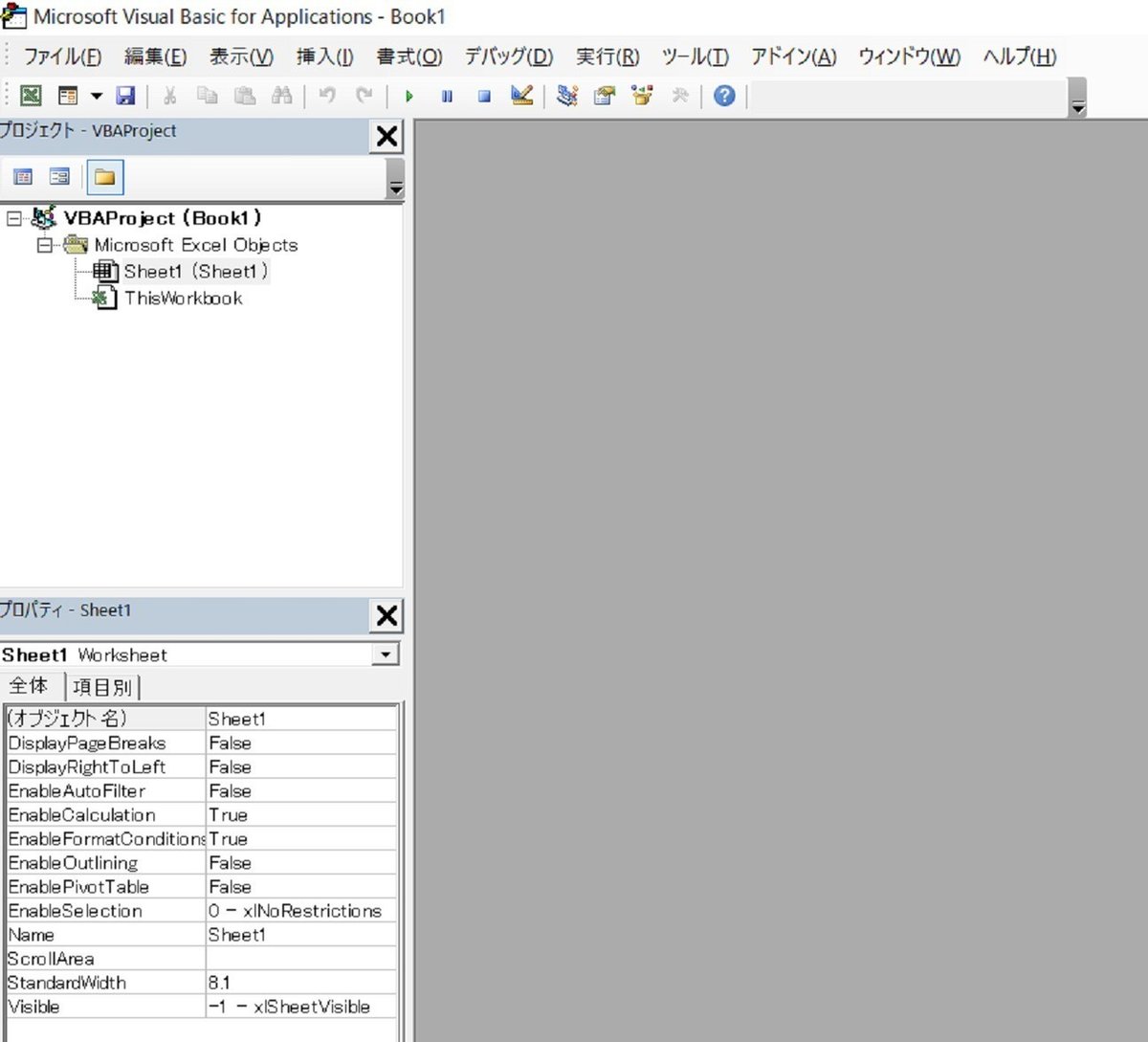Click the EnablePivotTable value False
The image size is (1148, 1042).
(x=301, y=886)
